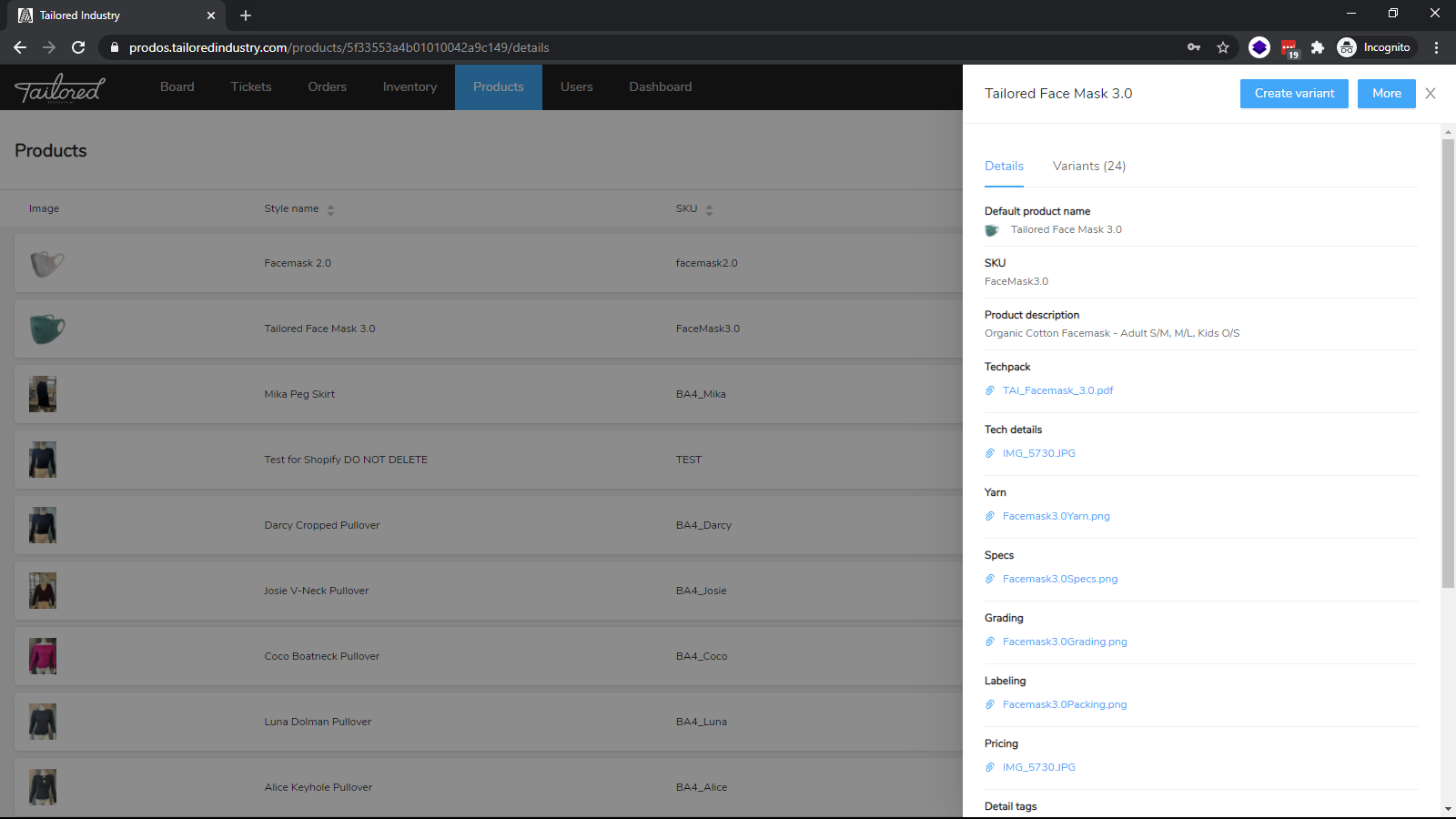Open IMG_5730.JPG under Pricing
This screenshot has height=819, width=1456.
[x=1039, y=767]
